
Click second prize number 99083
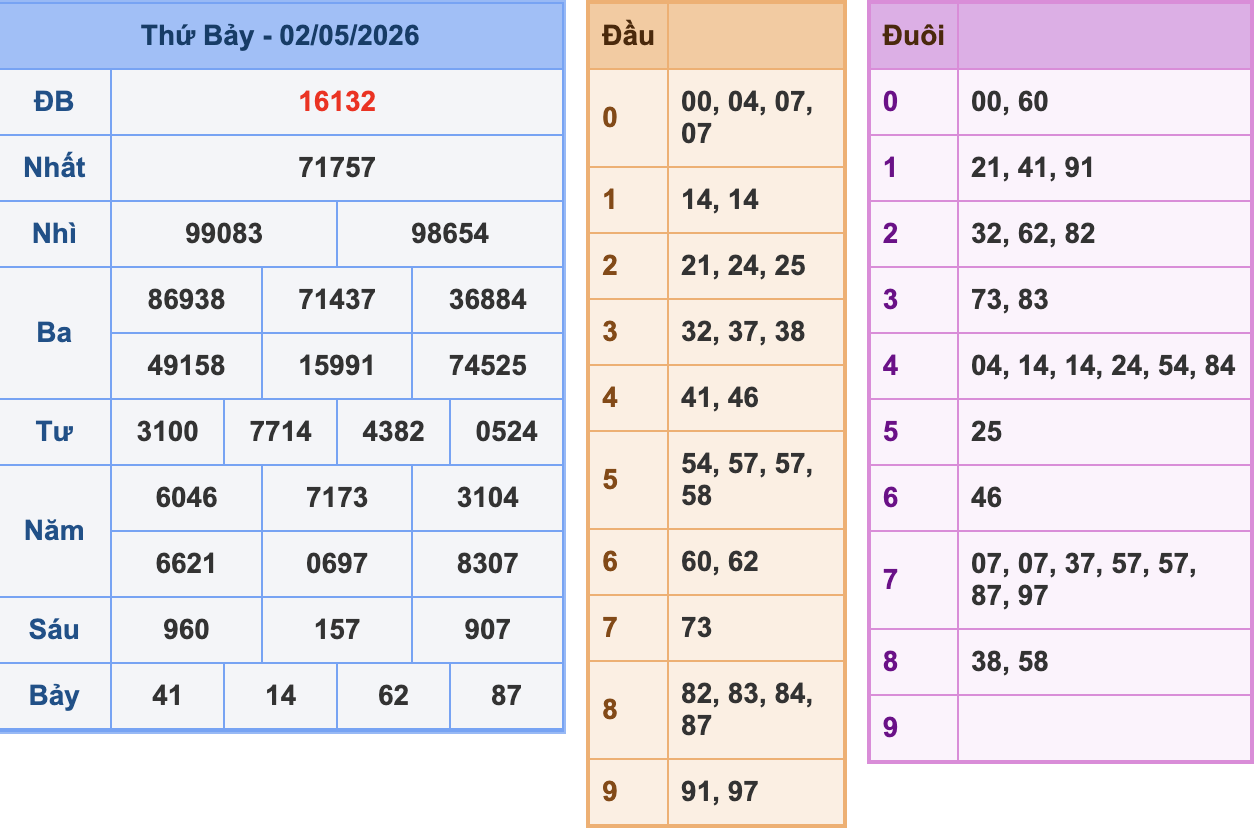(x=224, y=234)
